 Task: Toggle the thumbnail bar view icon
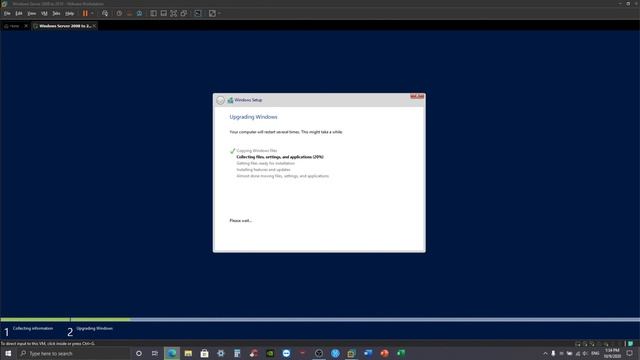[x=164, y=13]
